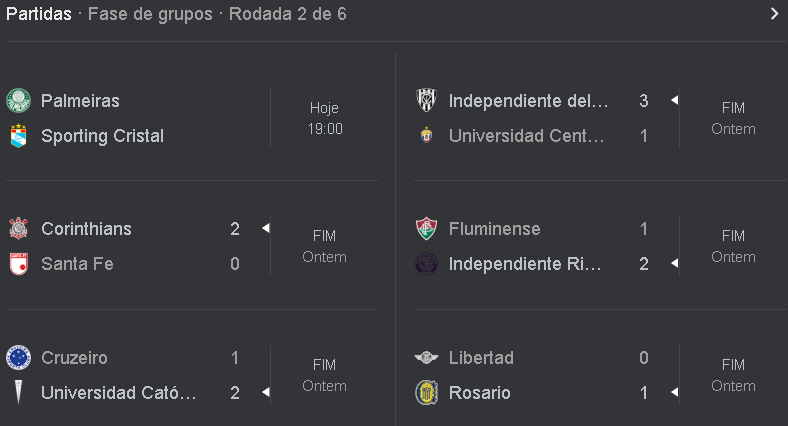This screenshot has height=426, width=788.
Task: Click the Independiente del Valle crest
Action: tap(426, 100)
